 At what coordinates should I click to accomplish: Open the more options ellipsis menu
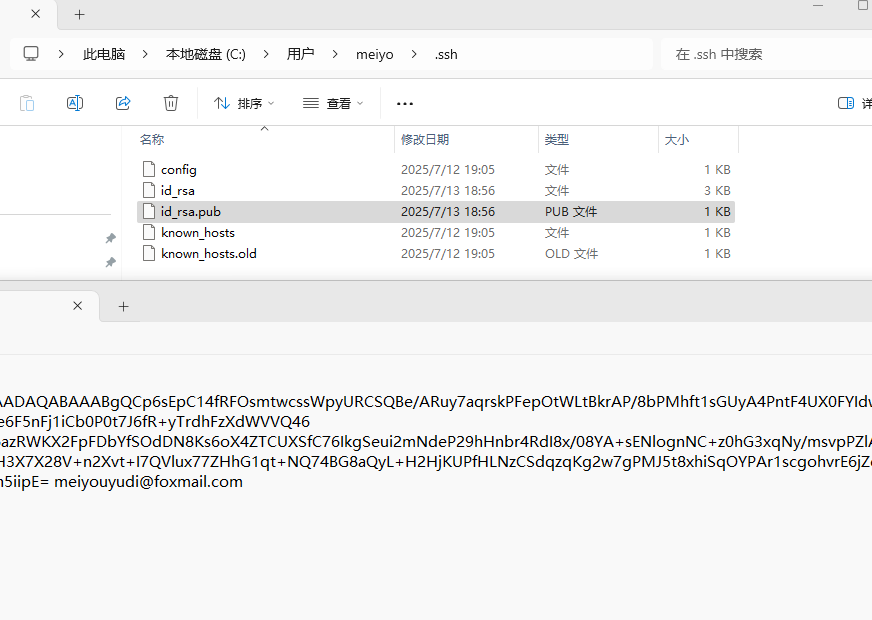pos(405,103)
